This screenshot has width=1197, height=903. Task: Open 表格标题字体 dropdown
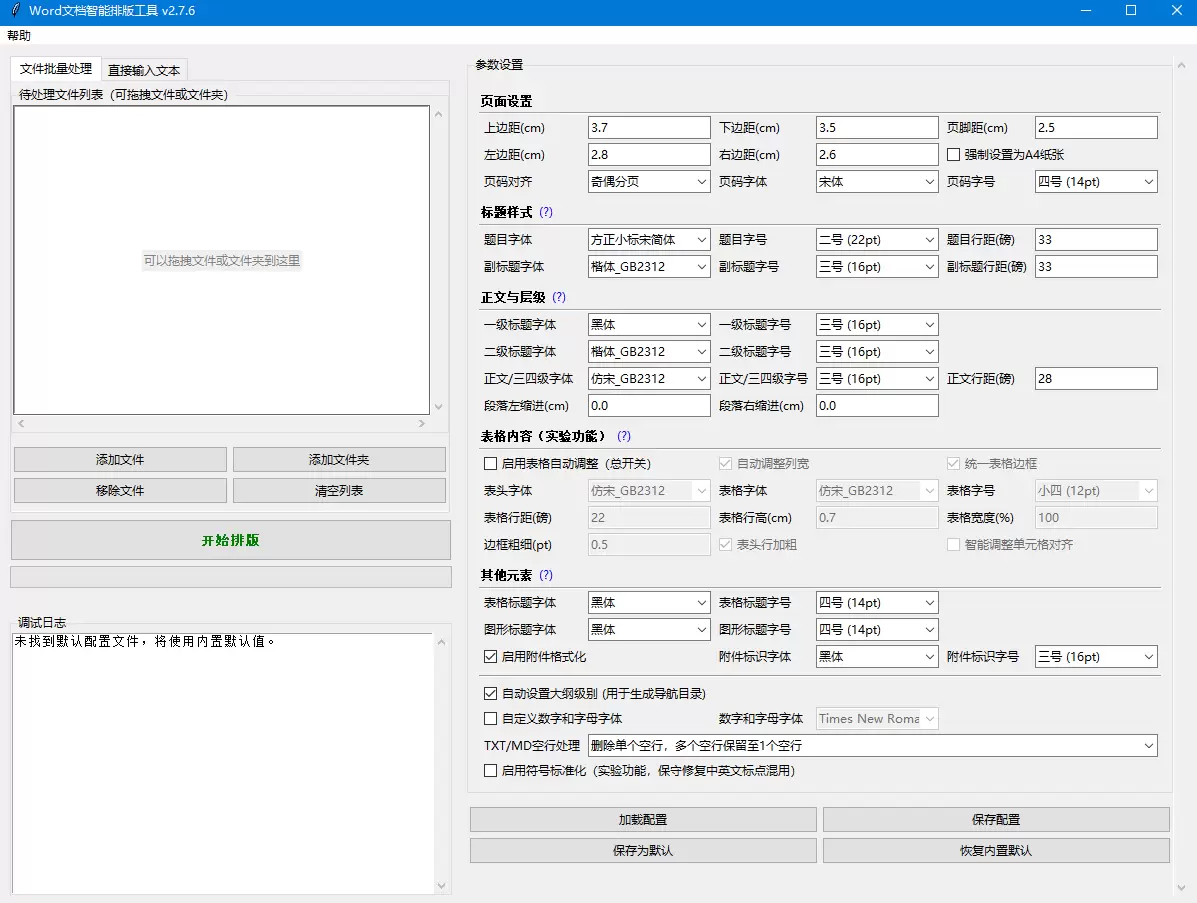[x=649, y=602]
